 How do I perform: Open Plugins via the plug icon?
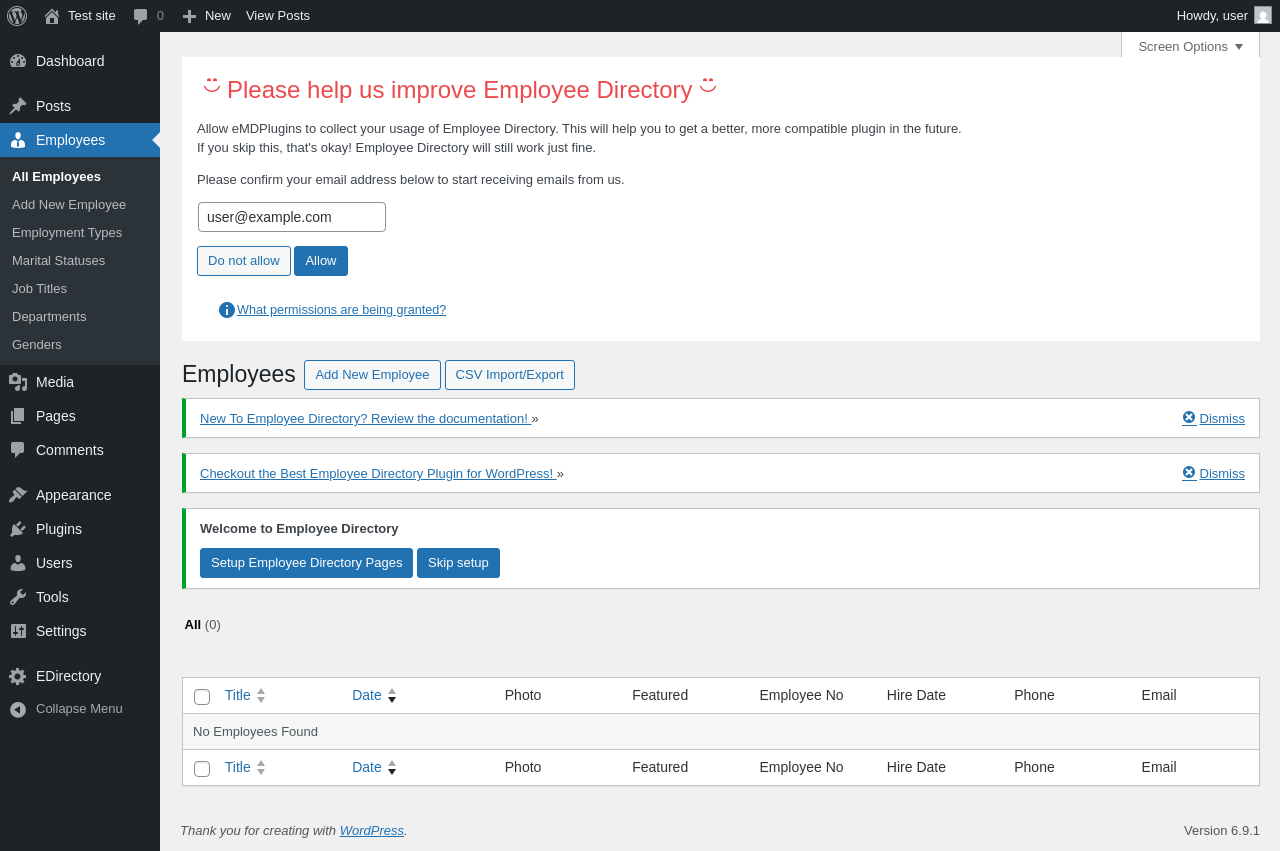pyautogui.click(x=18, y=529)
